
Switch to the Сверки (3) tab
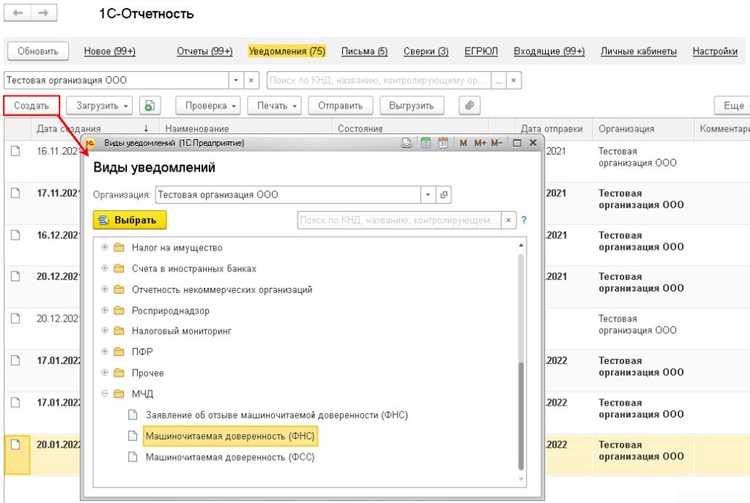click(x=426, y=51)
